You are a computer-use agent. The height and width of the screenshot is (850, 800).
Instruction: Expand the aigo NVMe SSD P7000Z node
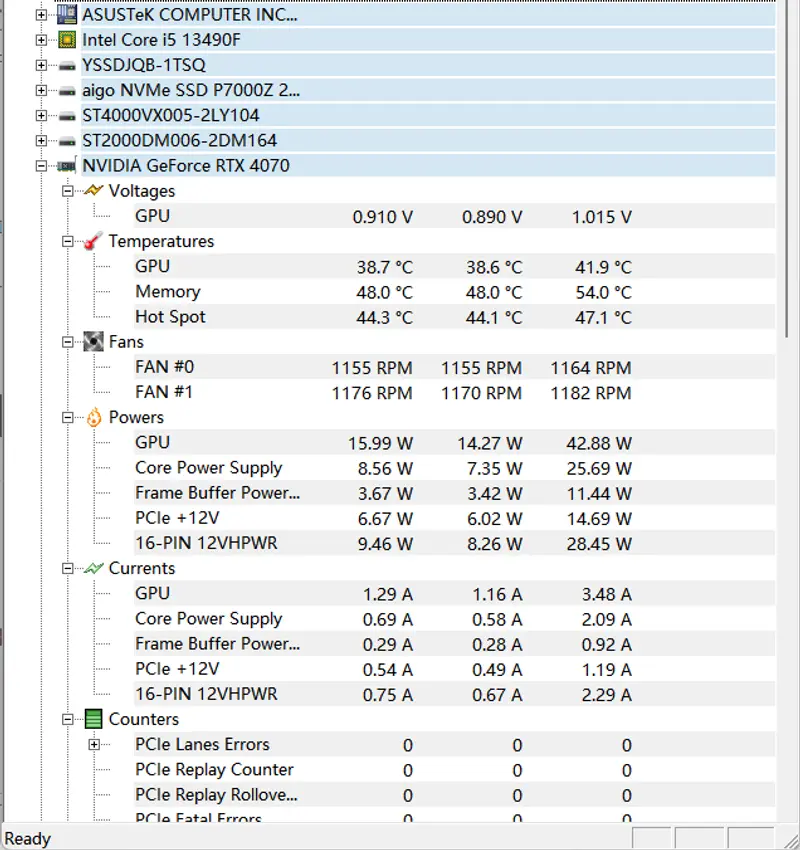(x=41, y=90)
